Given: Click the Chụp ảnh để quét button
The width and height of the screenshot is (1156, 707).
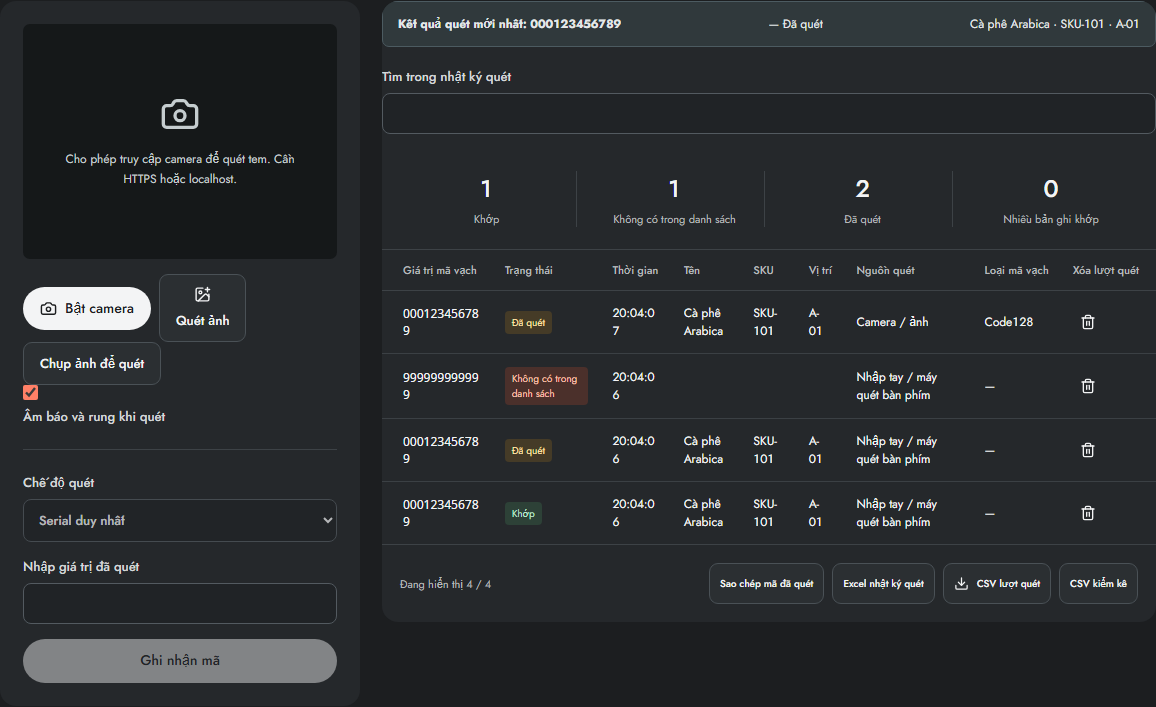Looking at the screenshot, I should [x=91, y=363].
